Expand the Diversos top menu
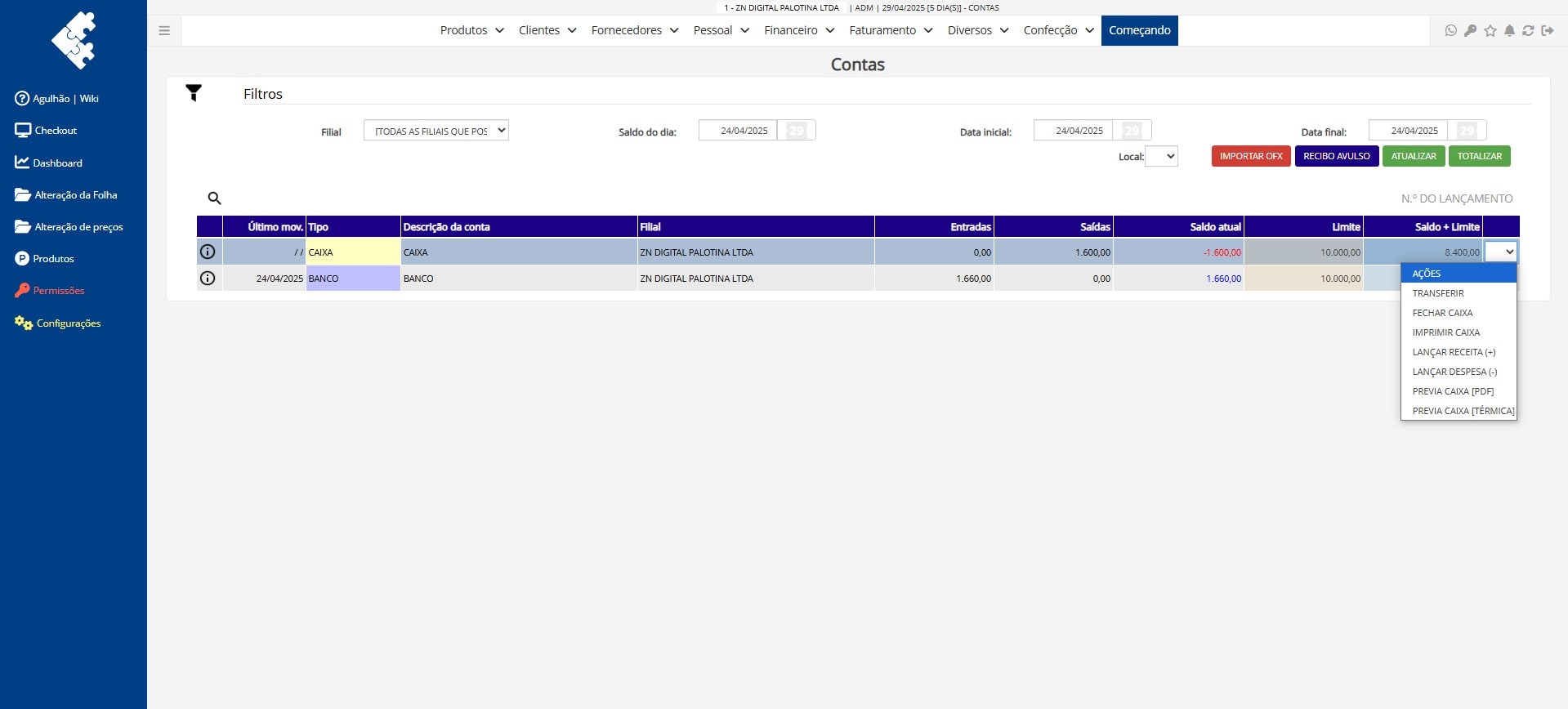1568x709 pixels. click(978, 30)
